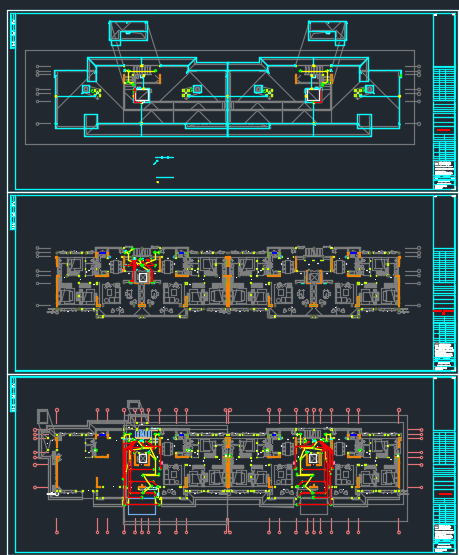
Task: Pick the upper-right roof detail on top sheet
Action: [327, 33]
